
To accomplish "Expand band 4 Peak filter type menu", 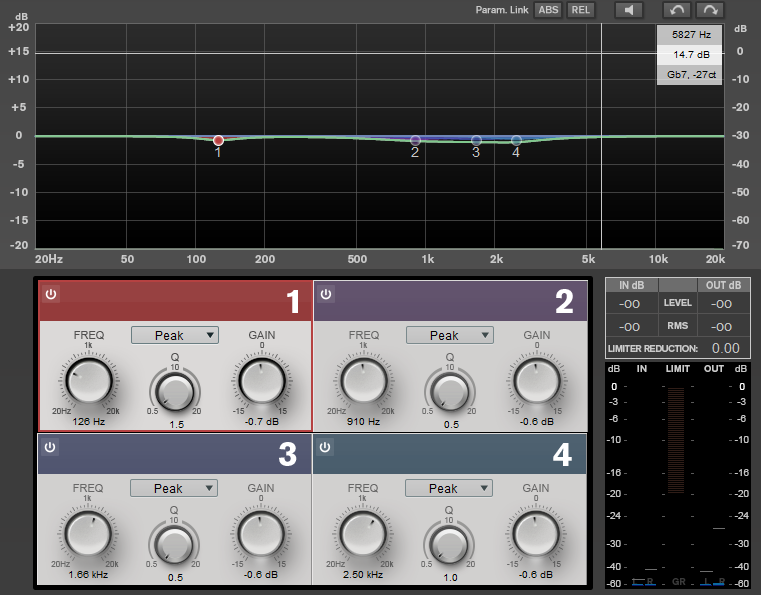I will tap(449, 488).
